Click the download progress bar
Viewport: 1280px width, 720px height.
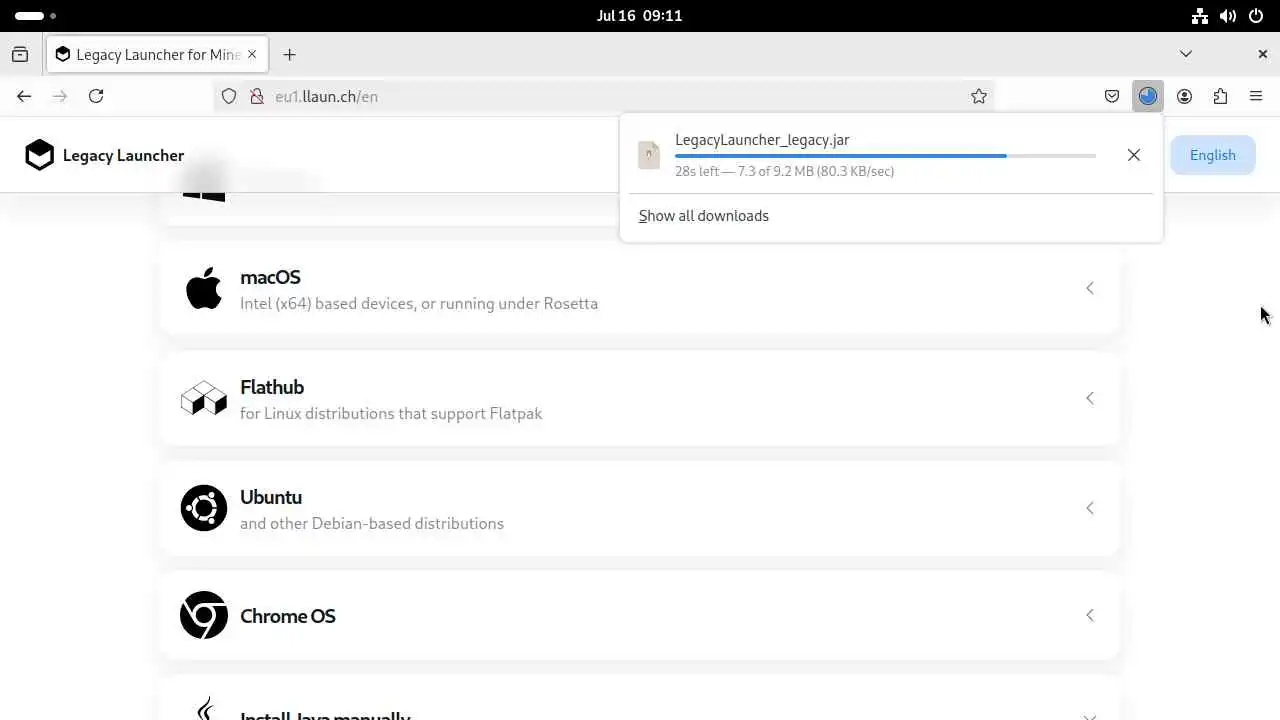tap(885, 156)
